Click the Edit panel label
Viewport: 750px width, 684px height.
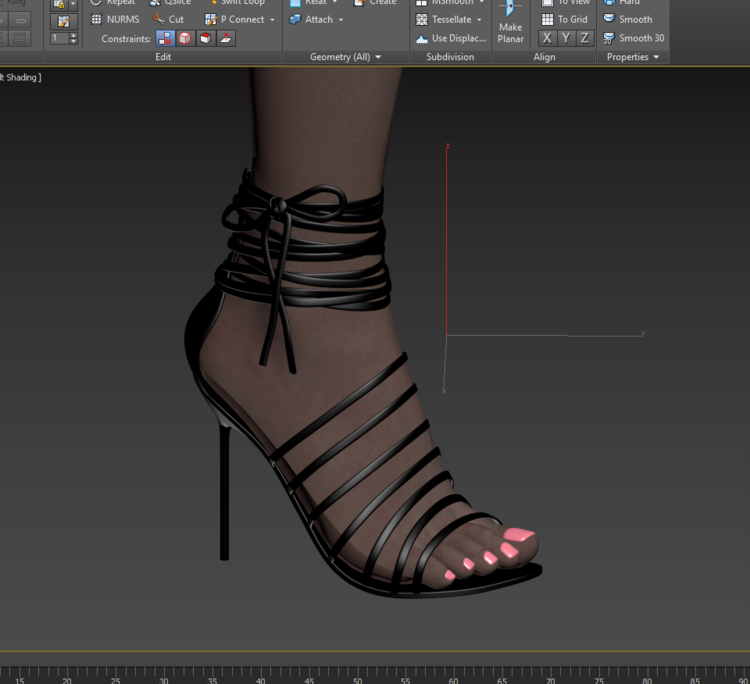163,57
